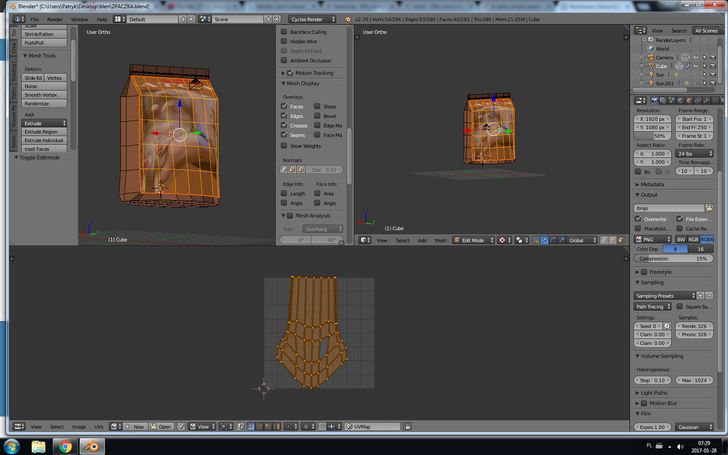The width and height of the screenshot is (728, 455).
Task: Enable the edge Length info checkbox
Action: click(x=284, y=193)
